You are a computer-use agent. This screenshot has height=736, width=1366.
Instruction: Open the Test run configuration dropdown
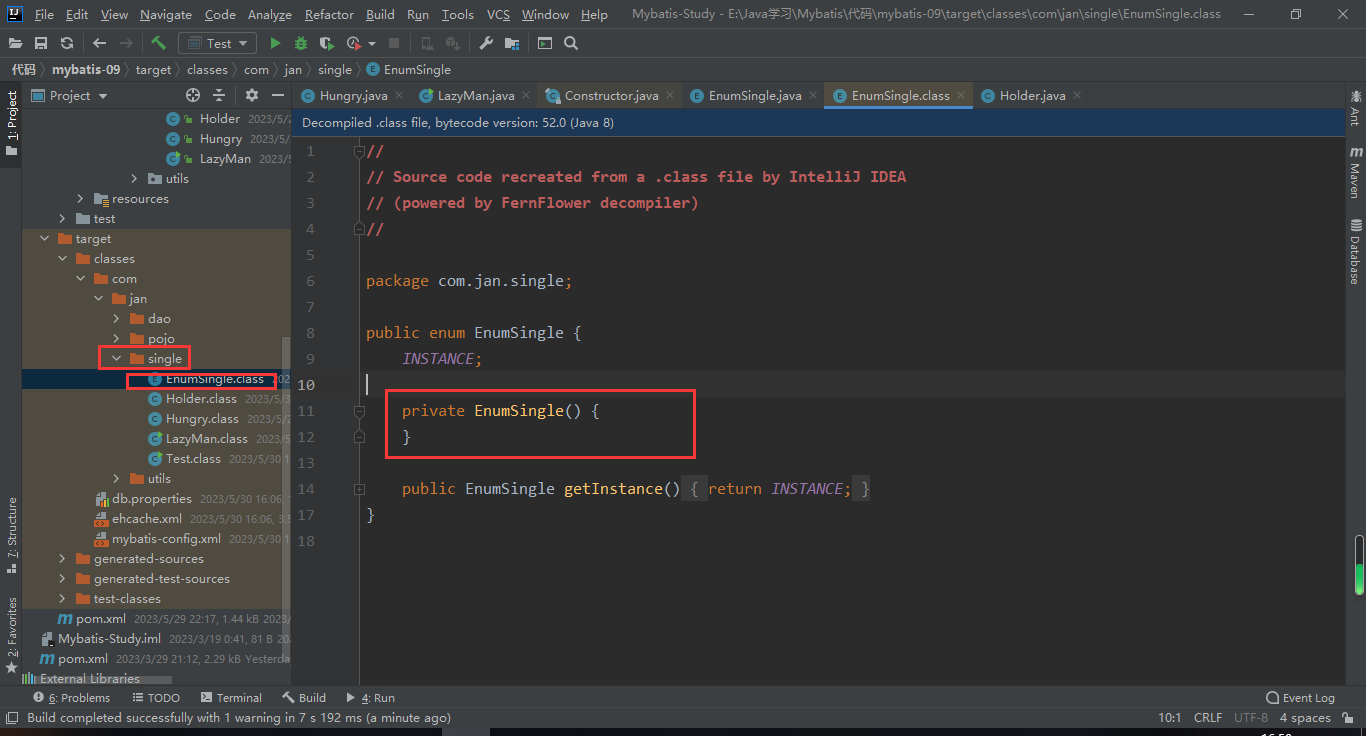tap(217, 43)
